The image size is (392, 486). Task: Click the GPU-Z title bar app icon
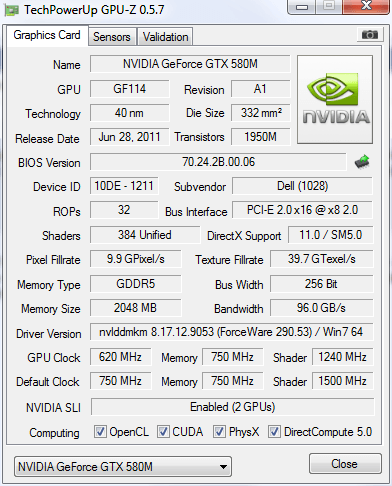[11, 10]
